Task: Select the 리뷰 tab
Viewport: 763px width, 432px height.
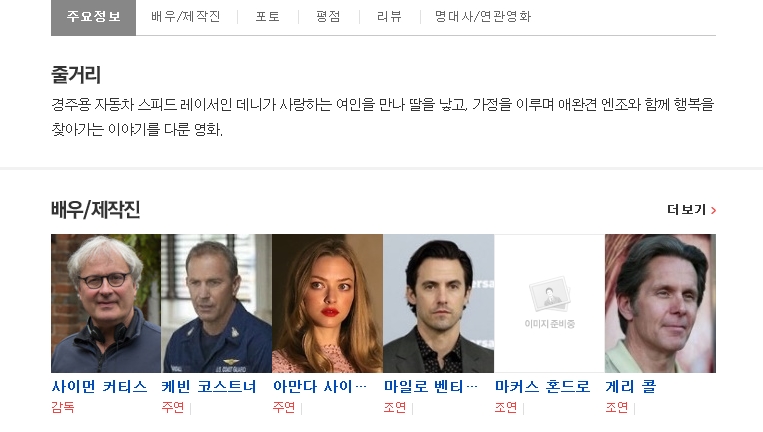Action: click(389, 17)
